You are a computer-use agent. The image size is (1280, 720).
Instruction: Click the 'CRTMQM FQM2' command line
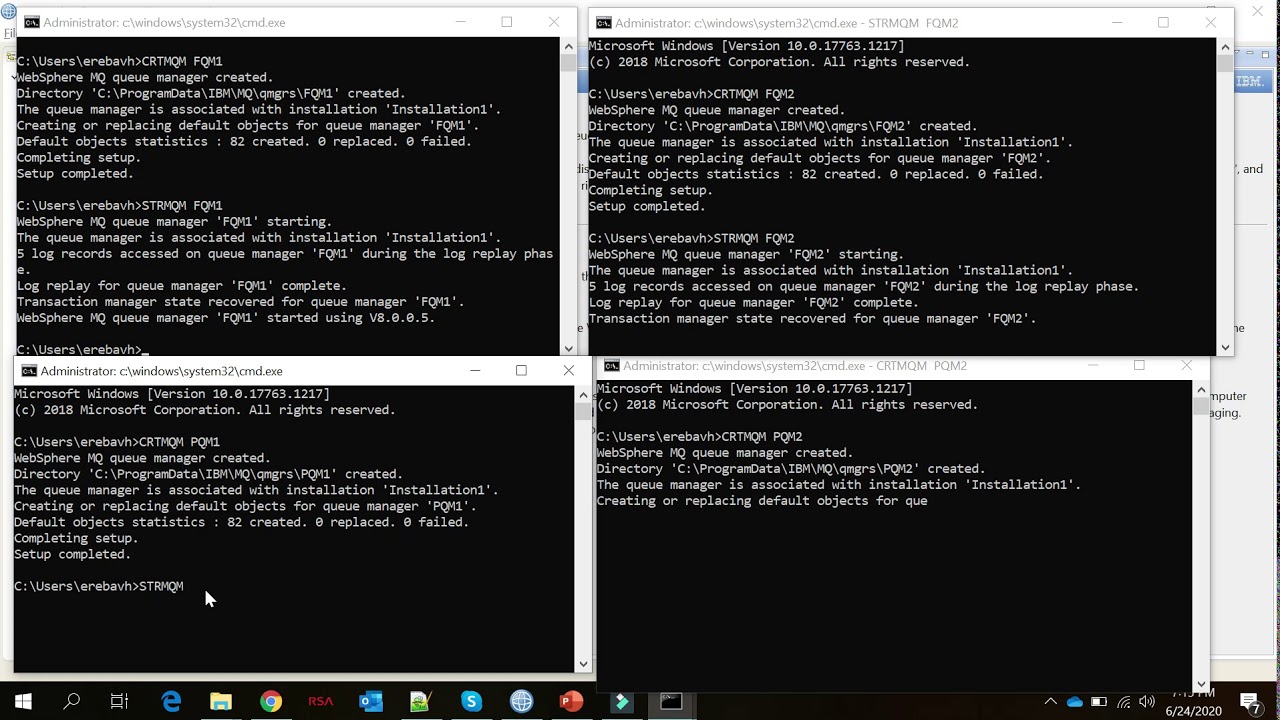(x=692, y=94)
